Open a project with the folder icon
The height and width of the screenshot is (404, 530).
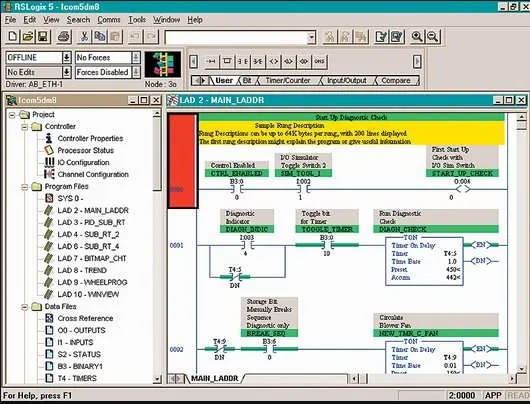[28, 37]
